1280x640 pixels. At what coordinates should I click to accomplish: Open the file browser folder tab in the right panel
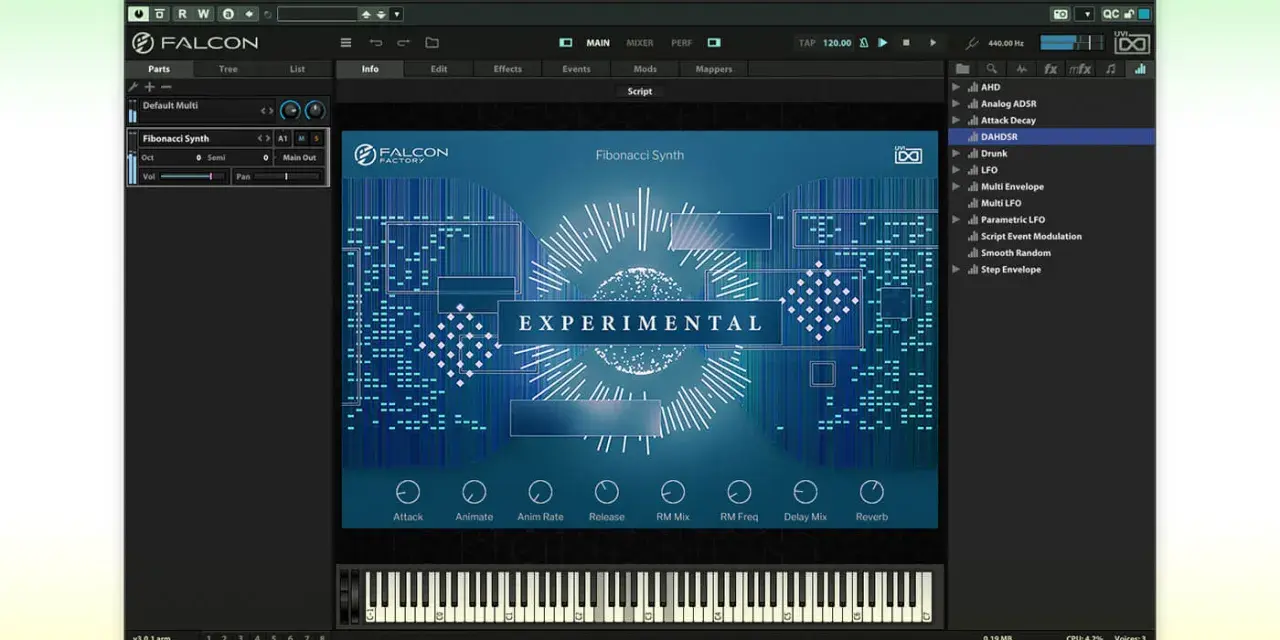[x=962, y=69]
